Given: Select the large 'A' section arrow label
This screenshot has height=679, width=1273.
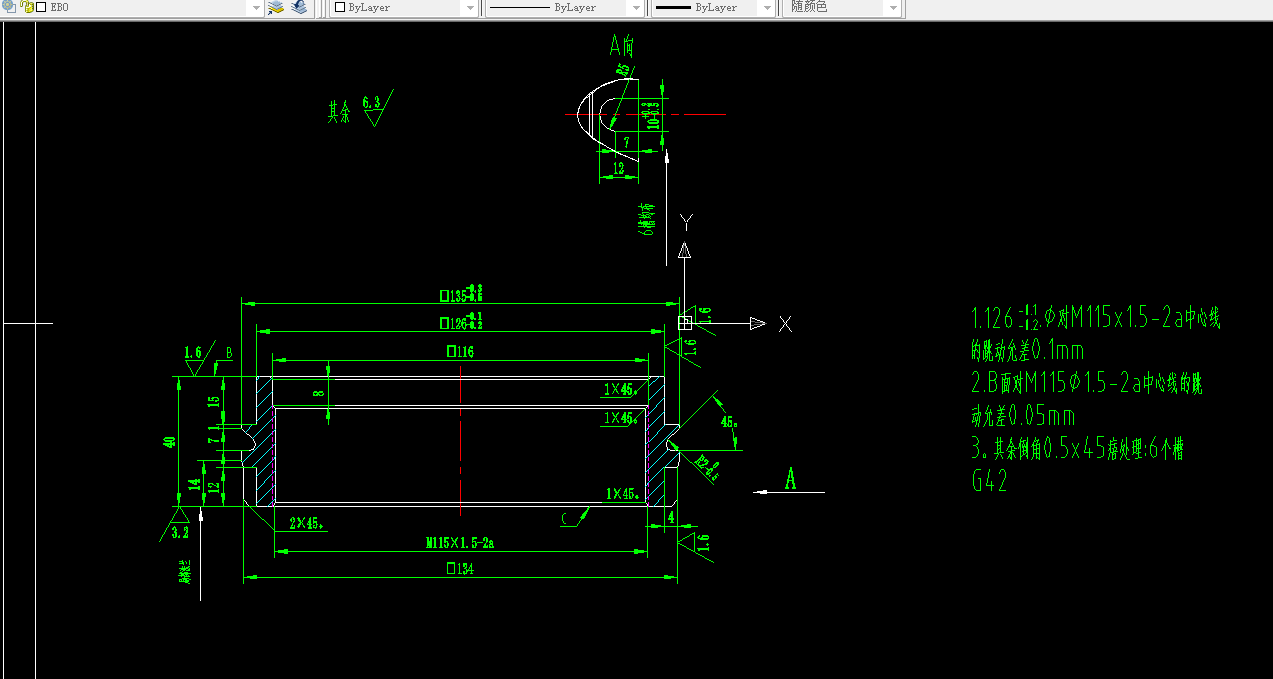Looking at the screenshot, I should (790, 479).
